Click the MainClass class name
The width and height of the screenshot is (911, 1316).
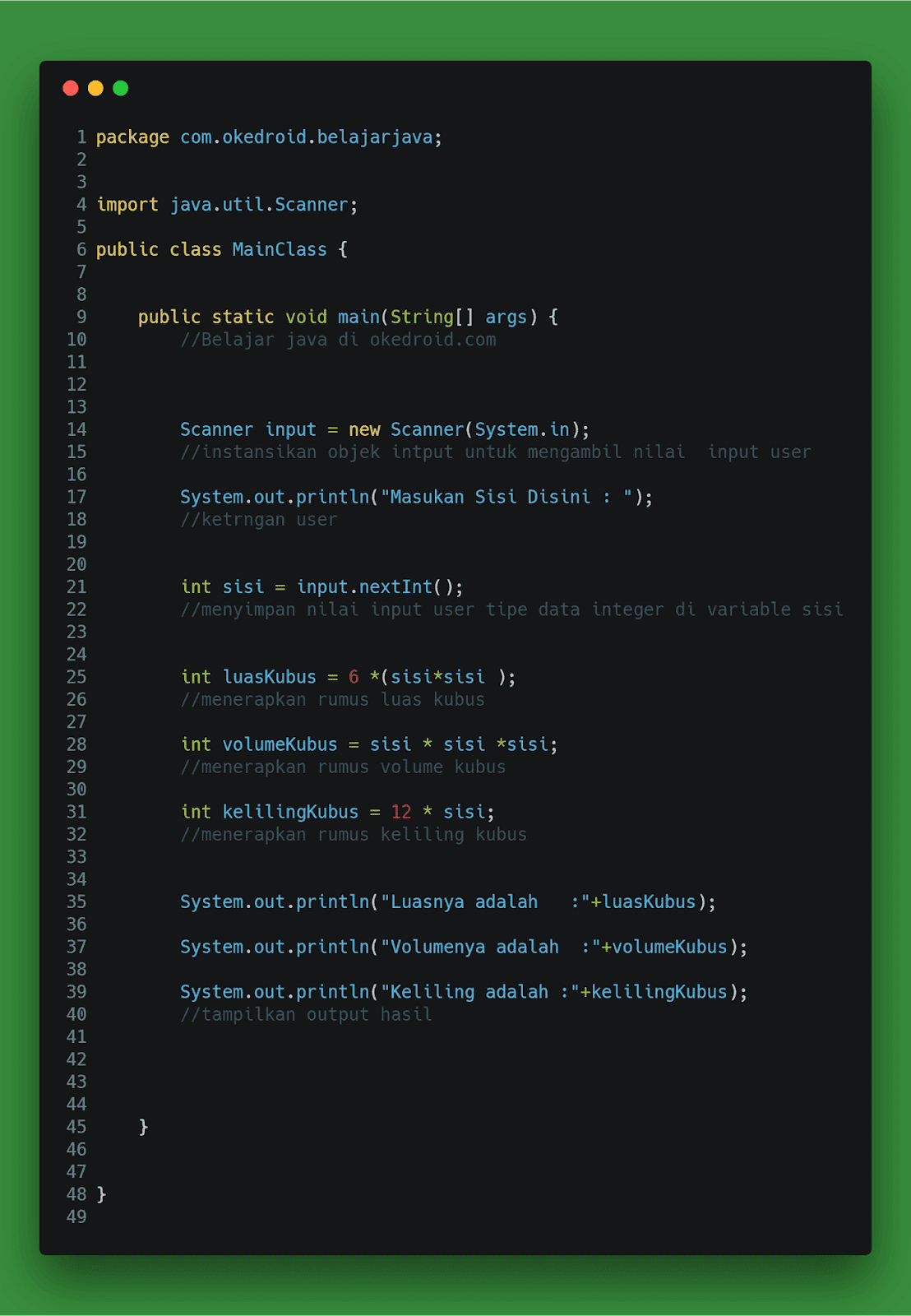280,249
